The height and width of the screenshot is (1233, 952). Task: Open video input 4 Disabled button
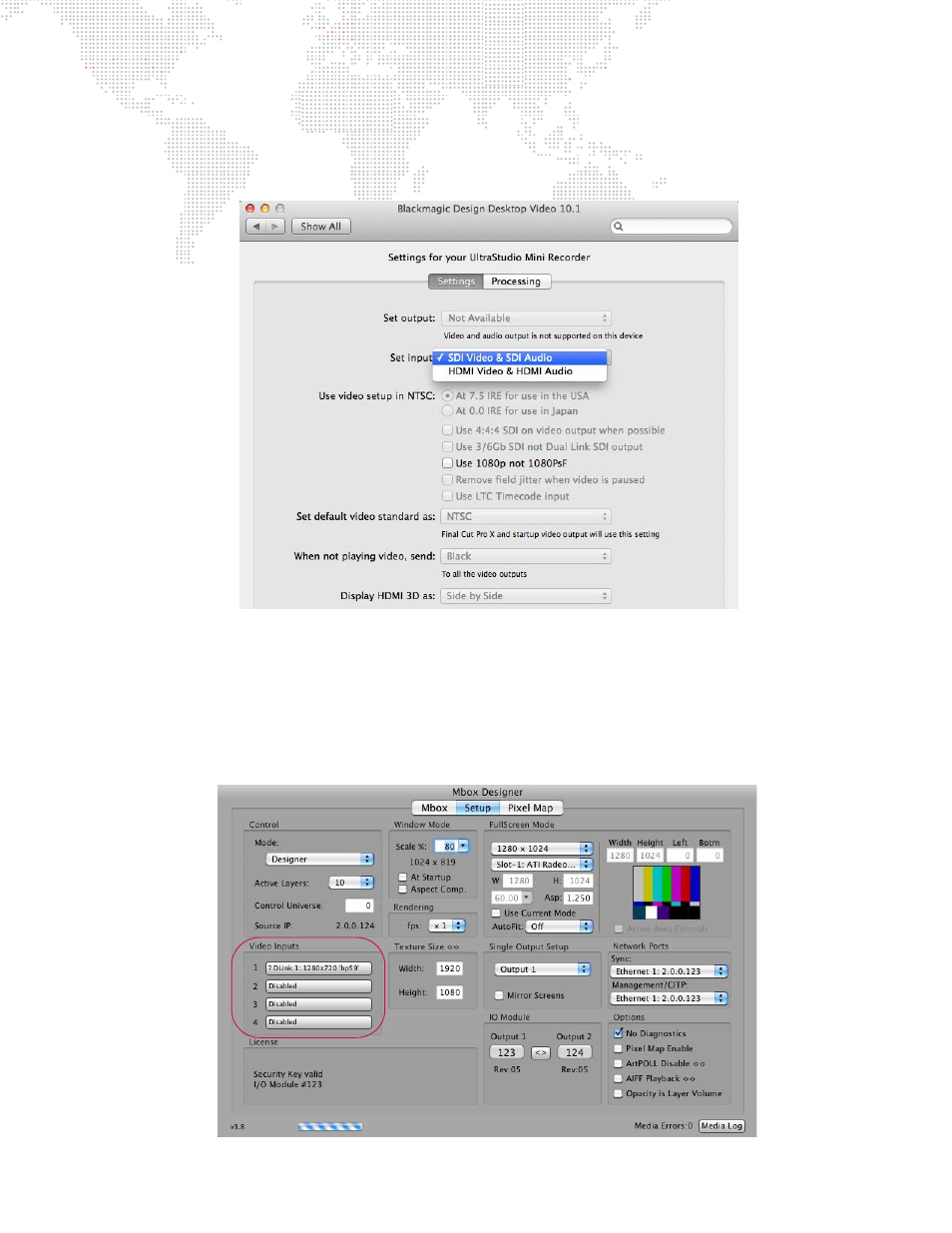click(x=318, y=1022)
